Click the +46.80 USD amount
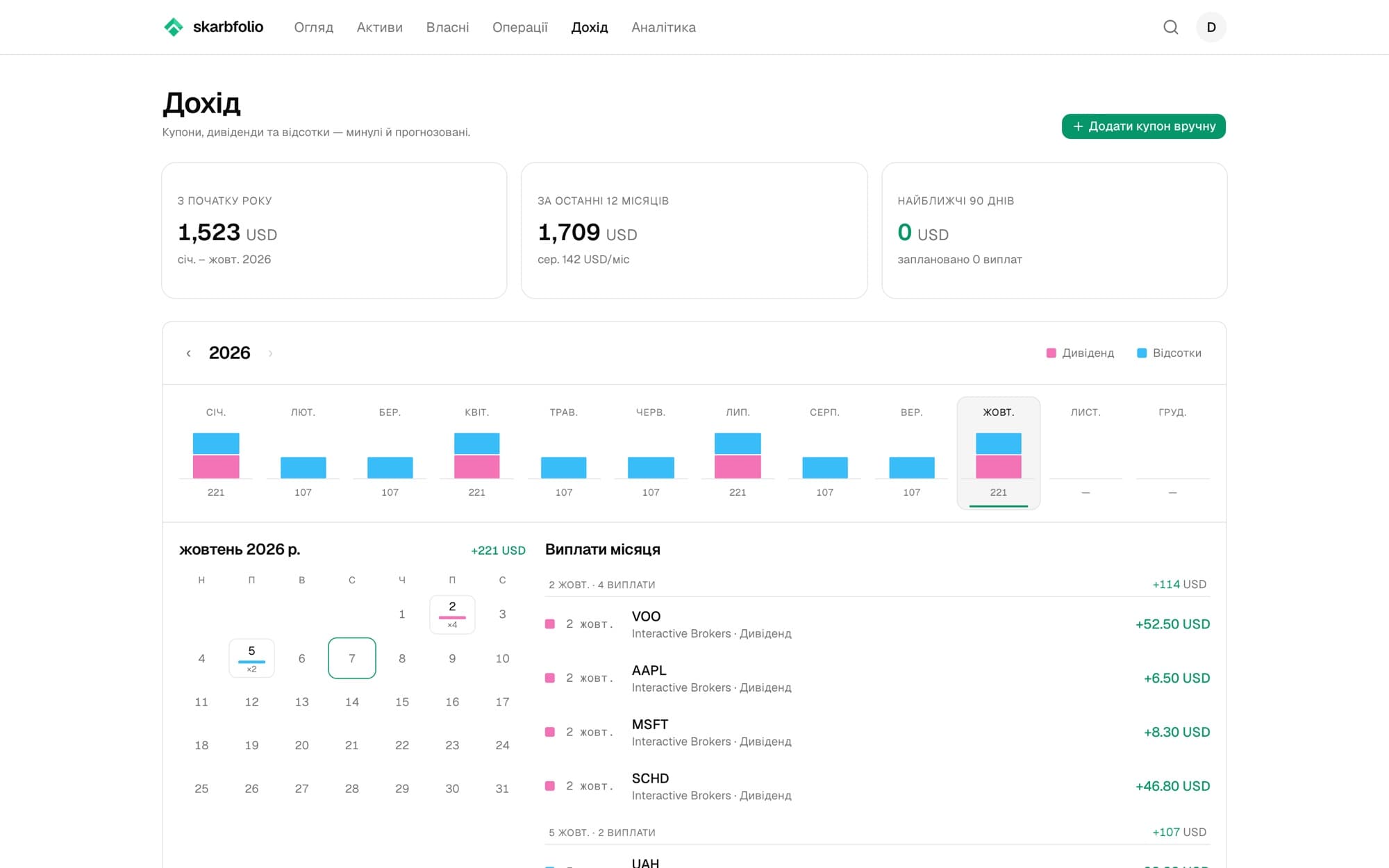The width and height of the screenshot is (1389, 868). pyautogui.click(x=1172, y=787)
